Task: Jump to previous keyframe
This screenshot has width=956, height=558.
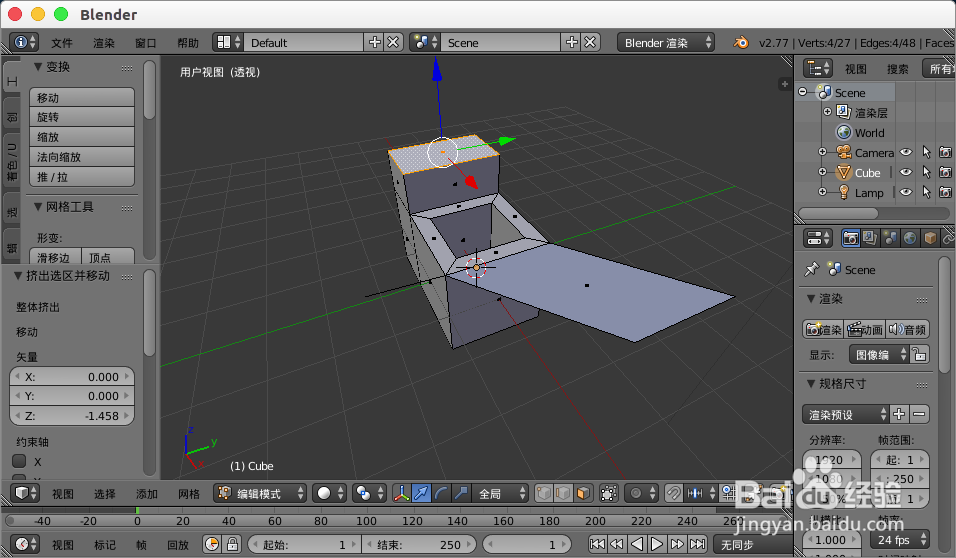Action: point(617,544)
